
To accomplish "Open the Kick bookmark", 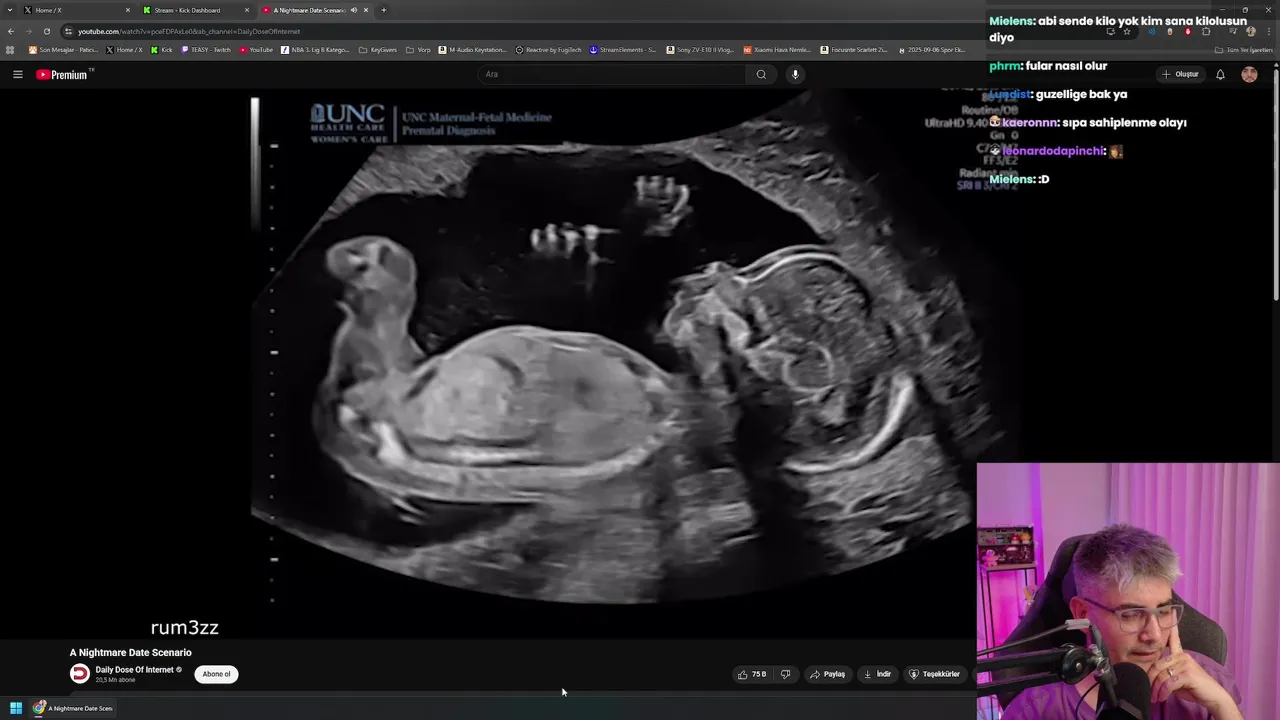I will (162, 50).
